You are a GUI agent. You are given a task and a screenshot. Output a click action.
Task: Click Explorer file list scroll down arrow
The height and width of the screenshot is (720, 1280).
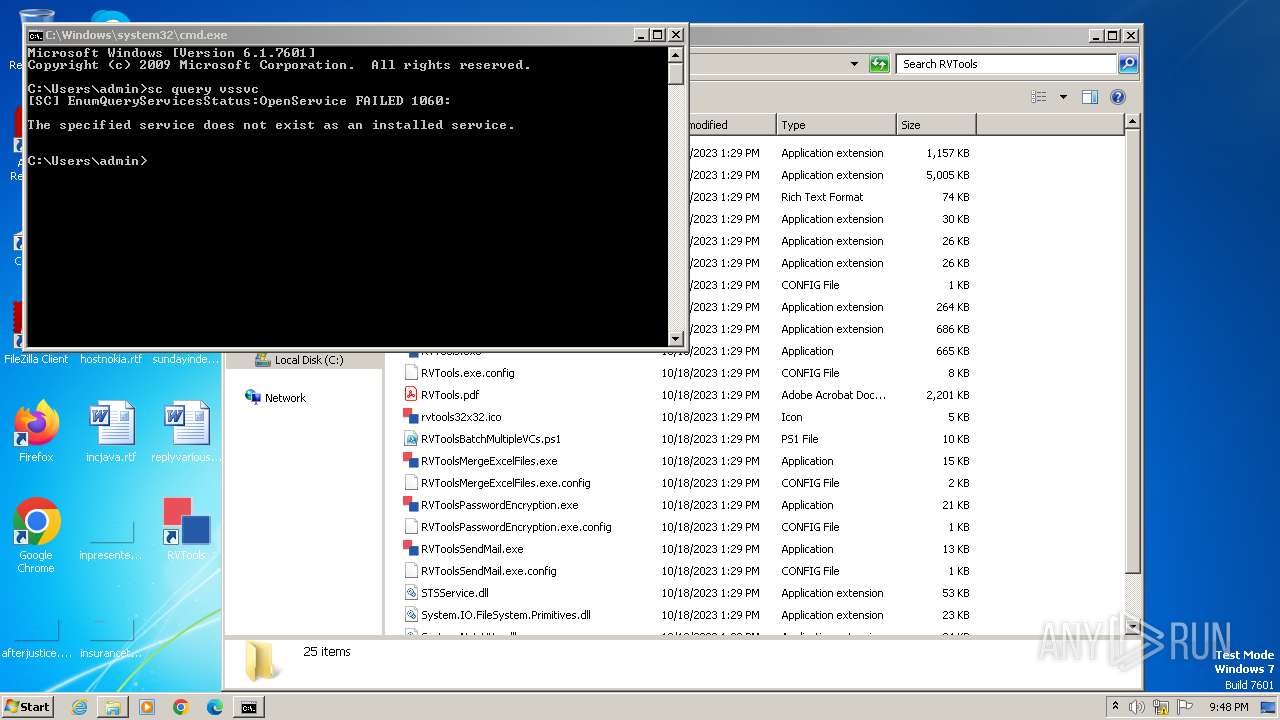pyautogui.click(x=1132, y=627)
